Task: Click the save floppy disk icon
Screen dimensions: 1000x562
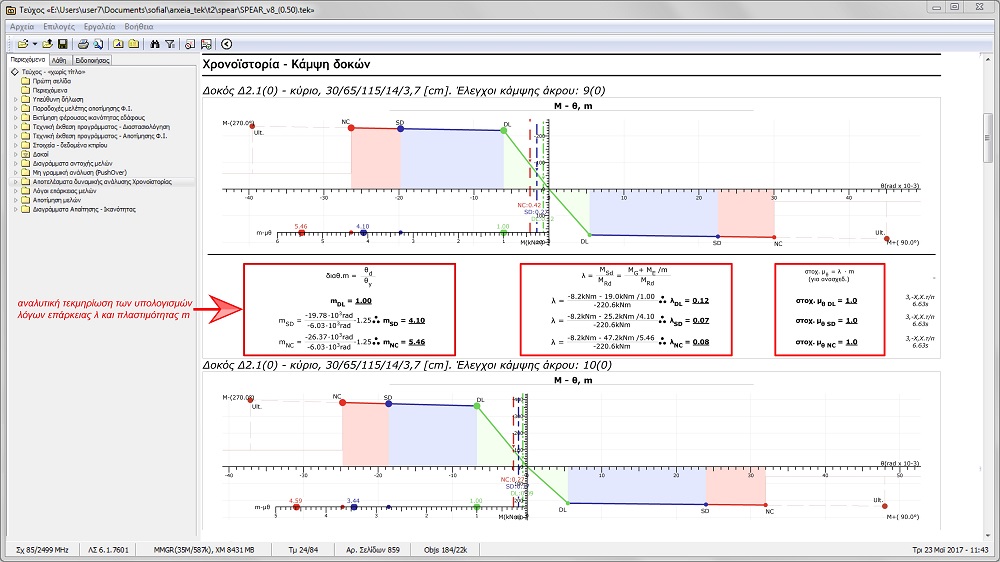Action: click(62, 44)
